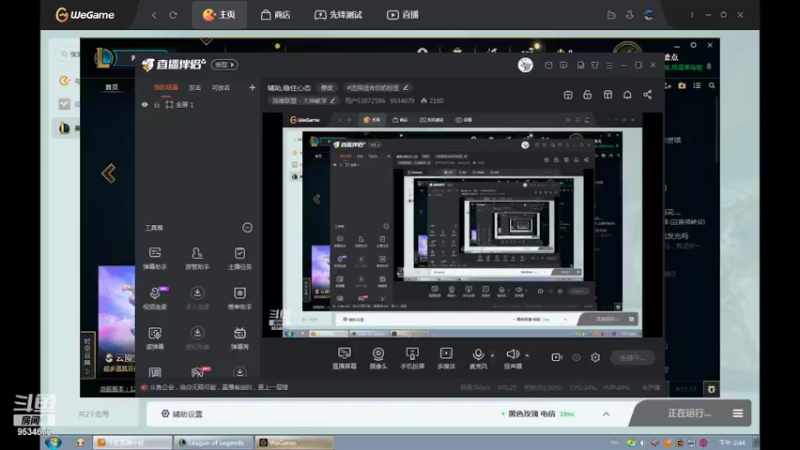Image resolution: width=800 pixels, height=450 pixels.
Task: Expand the microphone options arrow
Action: click(492, 355)
